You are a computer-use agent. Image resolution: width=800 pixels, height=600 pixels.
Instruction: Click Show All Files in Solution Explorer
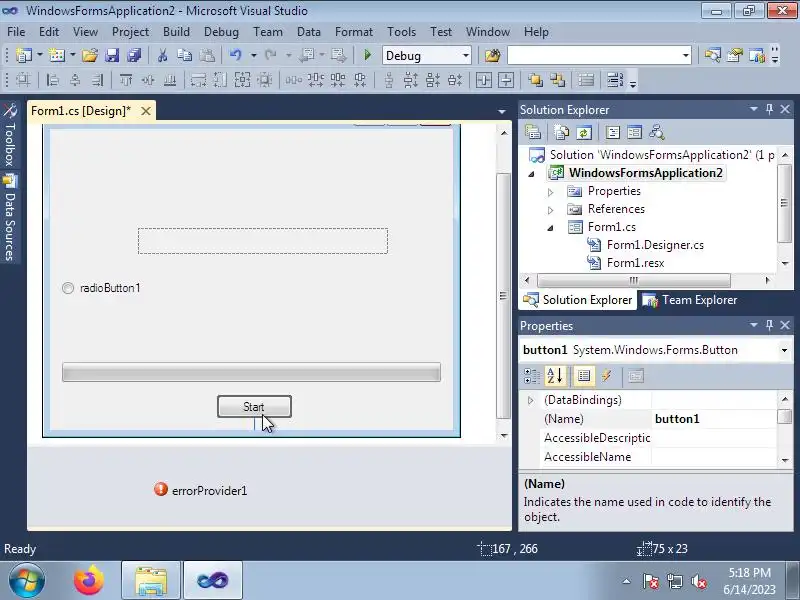[561, 133]
